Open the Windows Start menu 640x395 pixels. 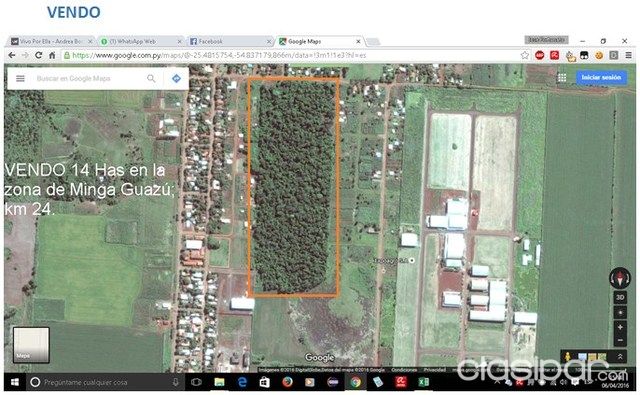(x=15, y=382)
